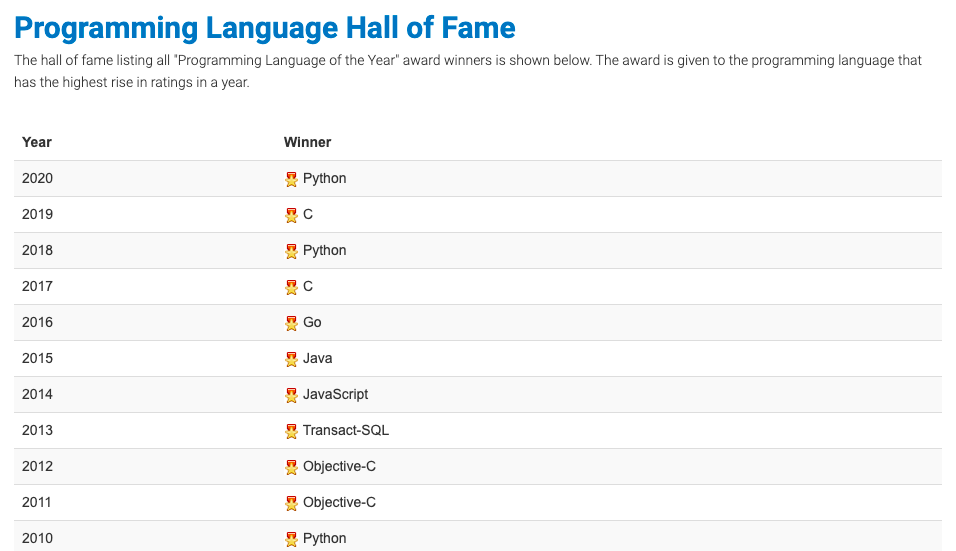
Task: Click the medal icon beside Transact-SQL
Action: pyautogui.click(x=291, y=431)
